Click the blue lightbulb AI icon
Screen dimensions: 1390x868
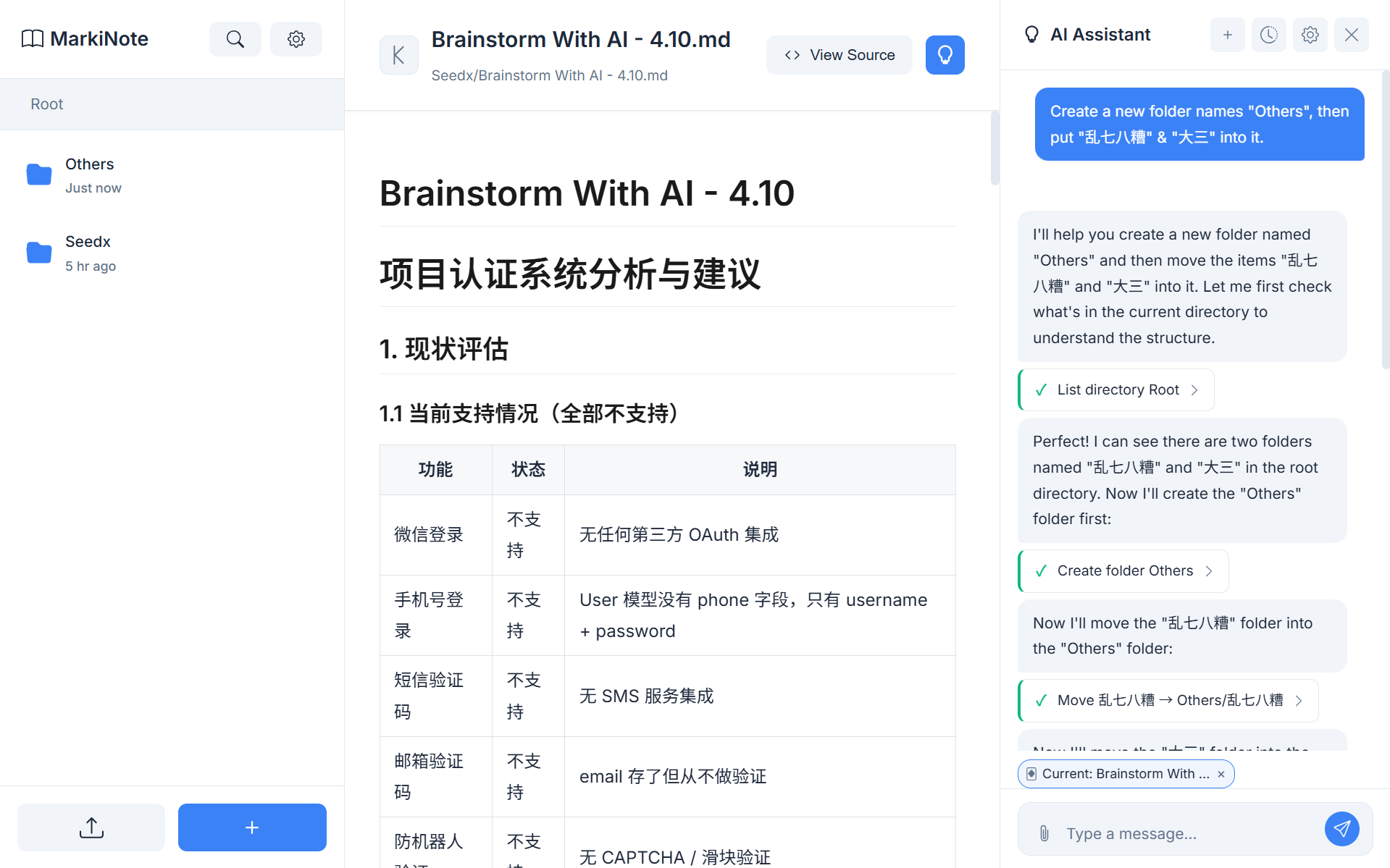click(x=944, y=54)
